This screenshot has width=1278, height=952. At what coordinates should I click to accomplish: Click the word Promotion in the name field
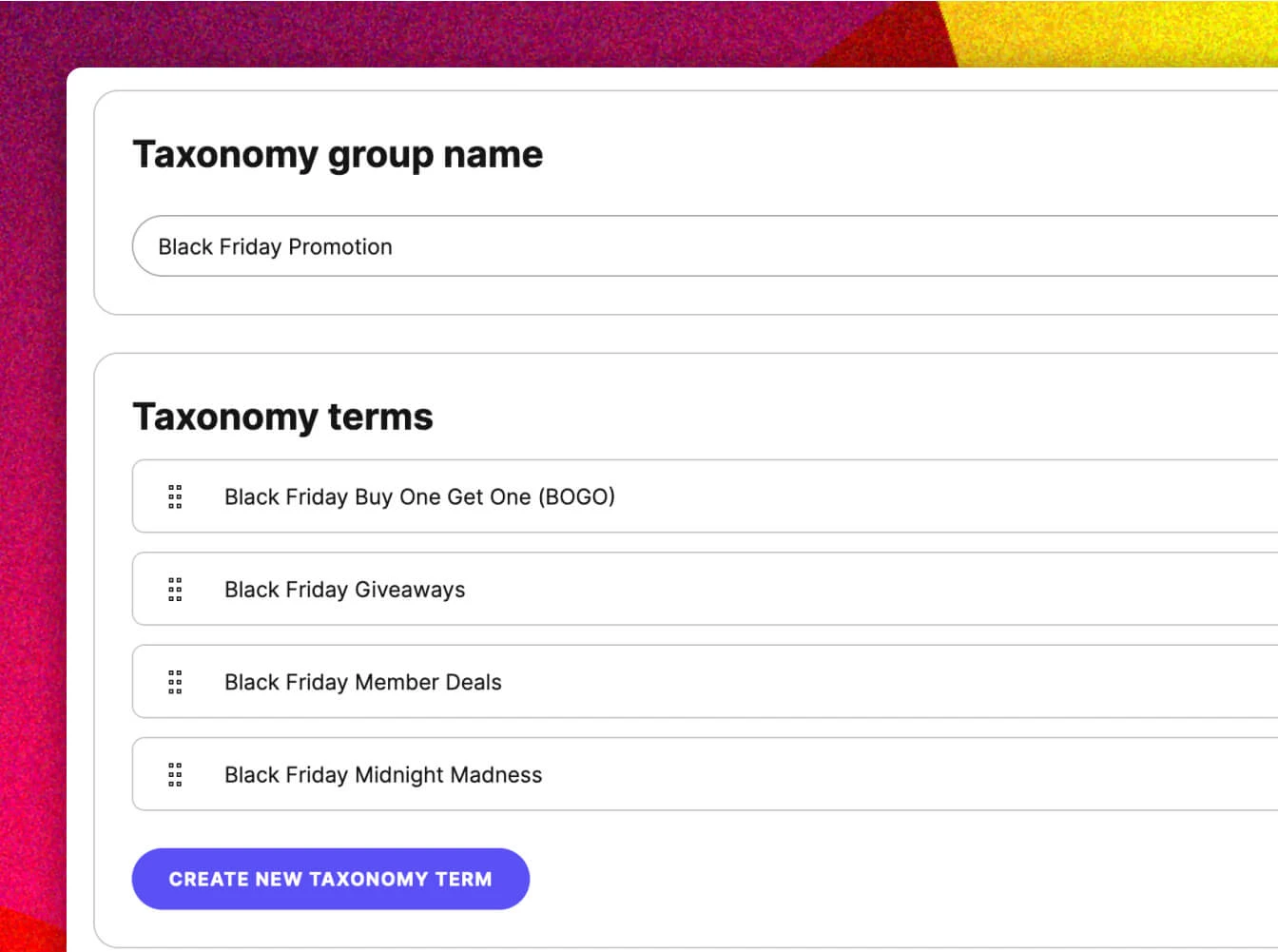339,247
